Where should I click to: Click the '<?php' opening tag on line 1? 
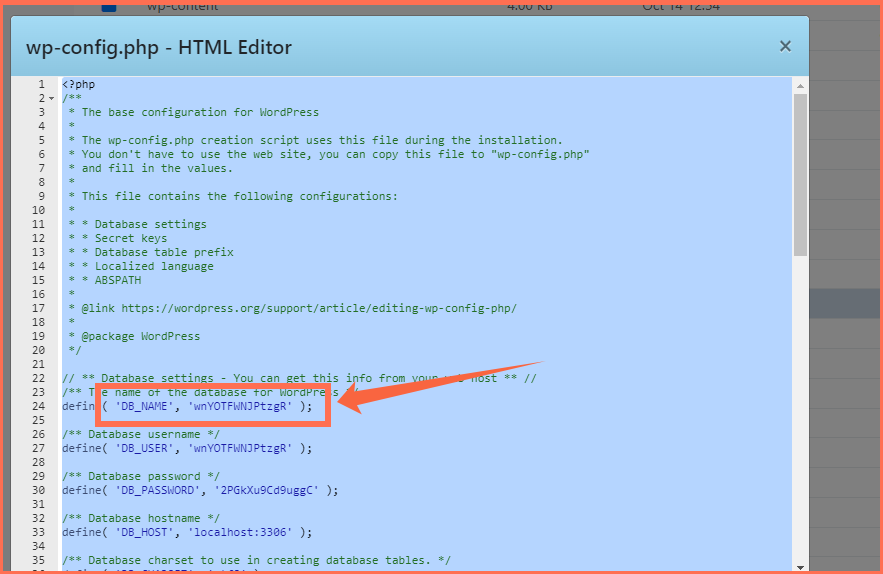pos(78,84)
